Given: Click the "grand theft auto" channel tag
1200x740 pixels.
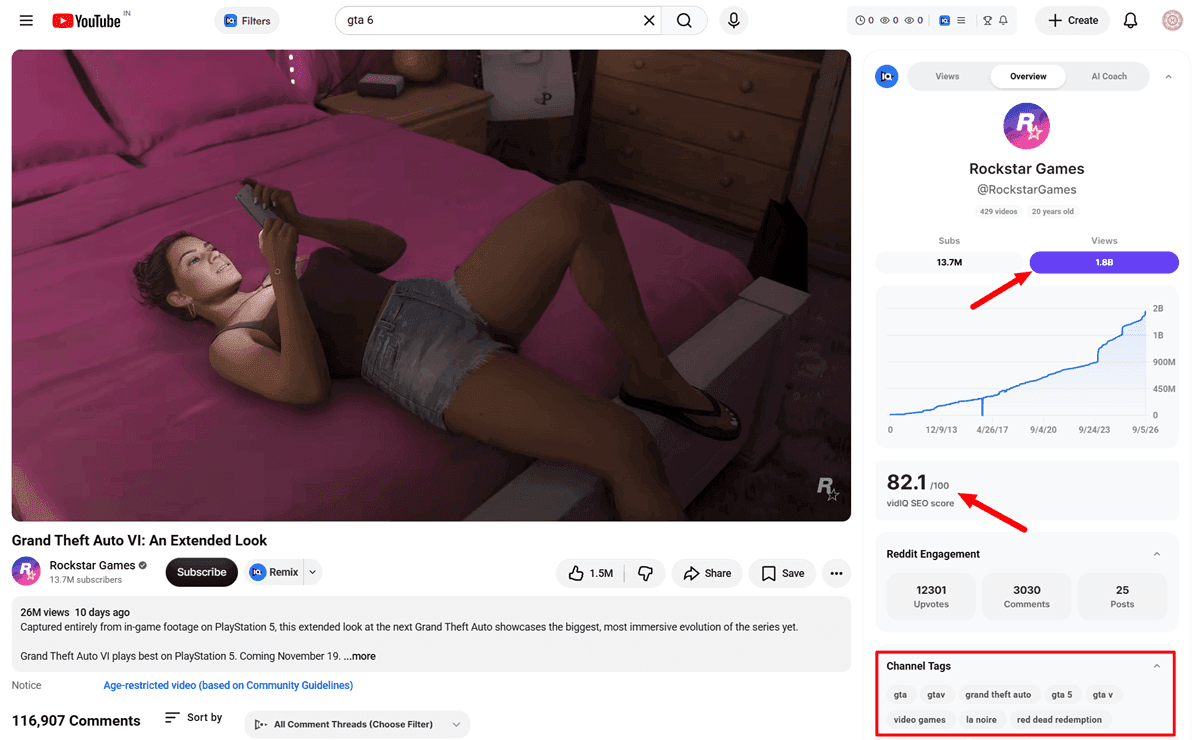Looking at the screenshot, I should point(998,694).
